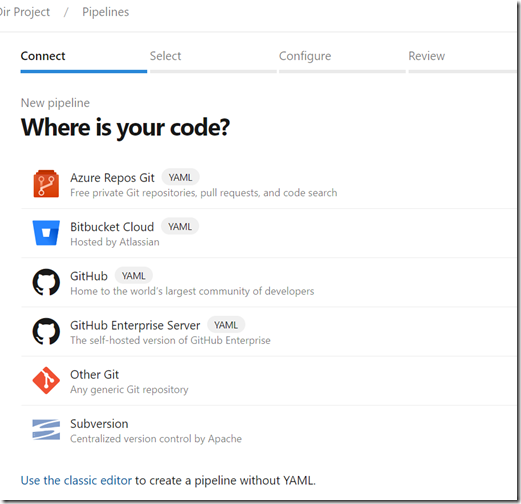Viewport: 521px width, 504px height.
Task: Click the YAML badge beside Bitbucket Cloud
Action: pyautogui.click(x=180, y=227)
